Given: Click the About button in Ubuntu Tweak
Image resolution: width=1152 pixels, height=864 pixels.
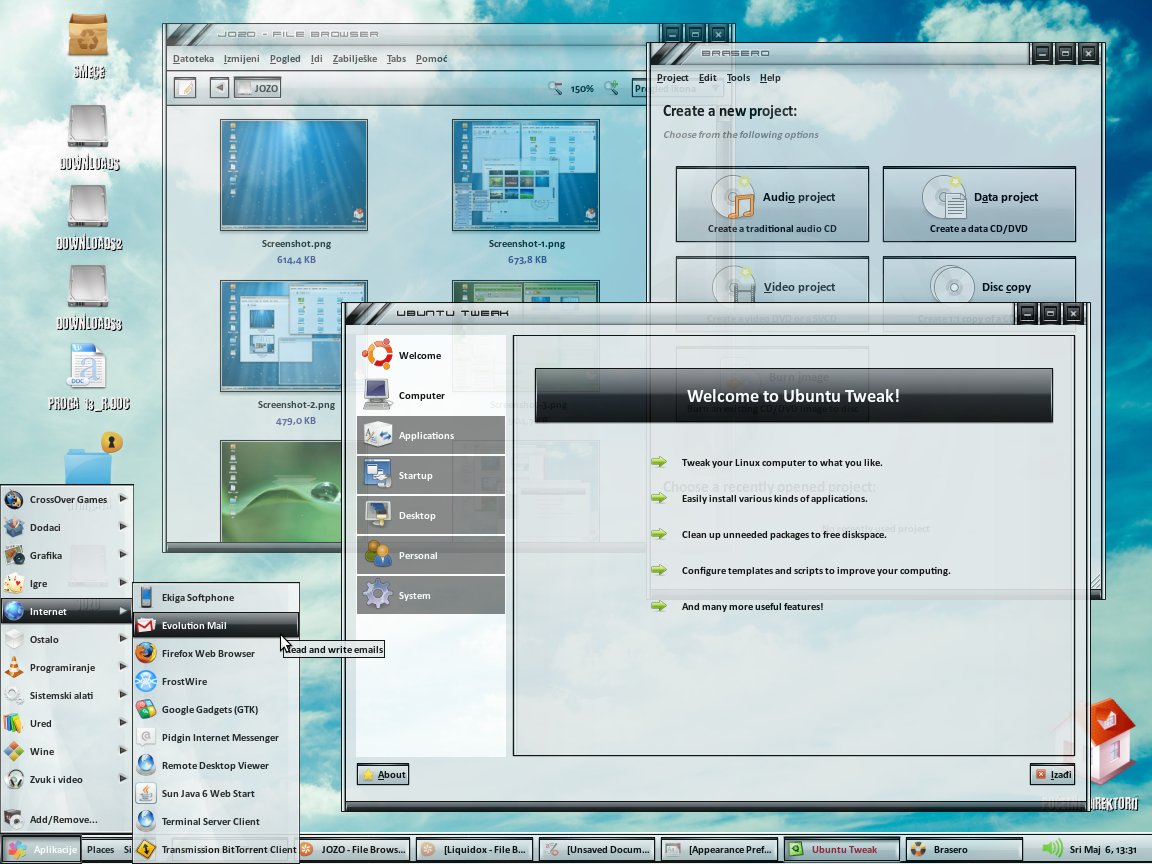Looking at the screenshot, I should click(383, 774).
